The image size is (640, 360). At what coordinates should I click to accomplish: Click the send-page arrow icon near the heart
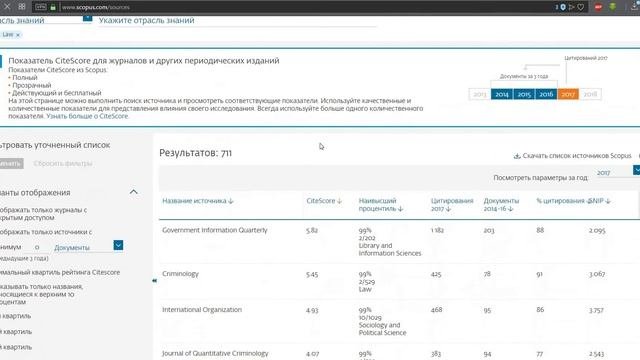point(571,7)
